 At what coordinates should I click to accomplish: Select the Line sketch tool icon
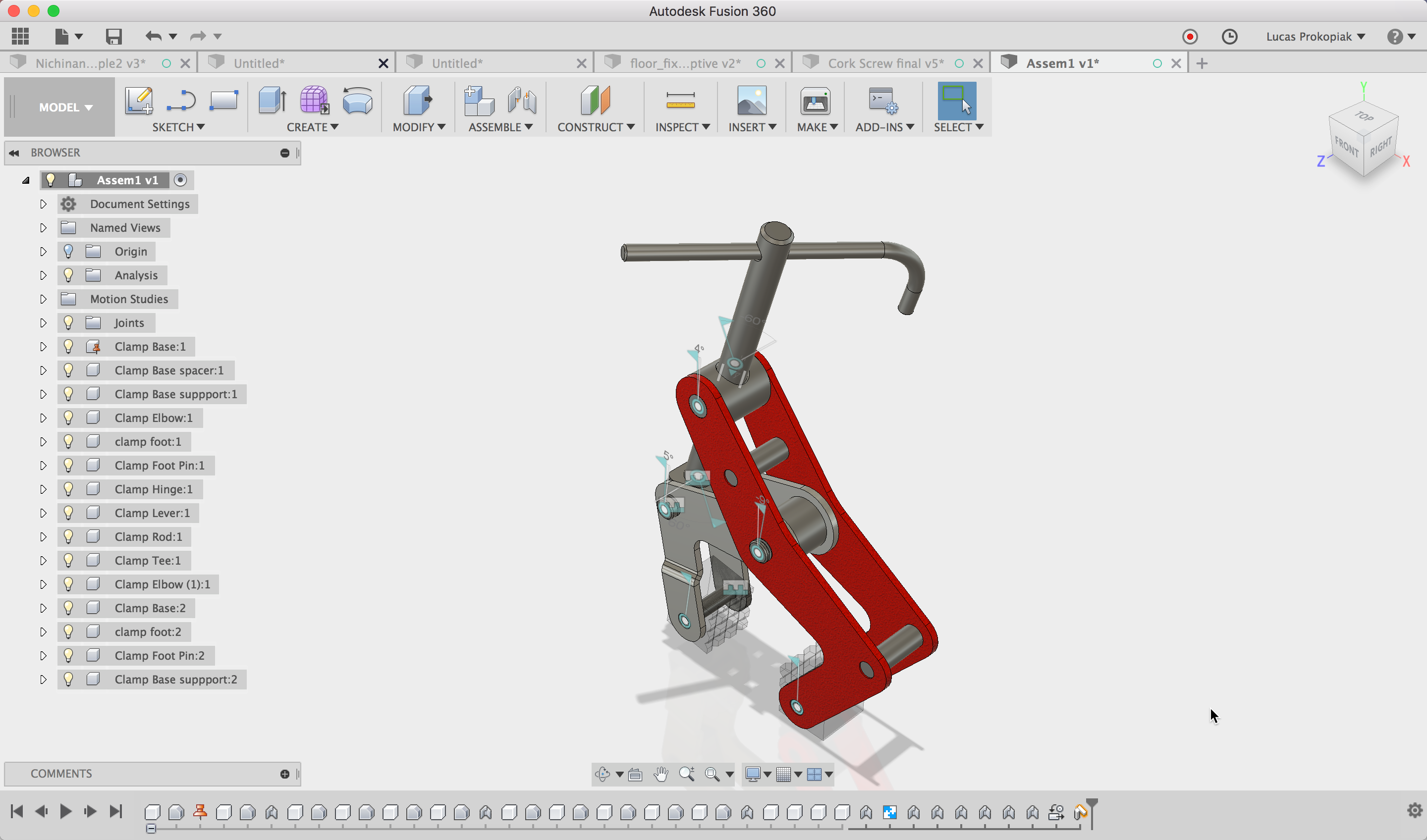181,101
